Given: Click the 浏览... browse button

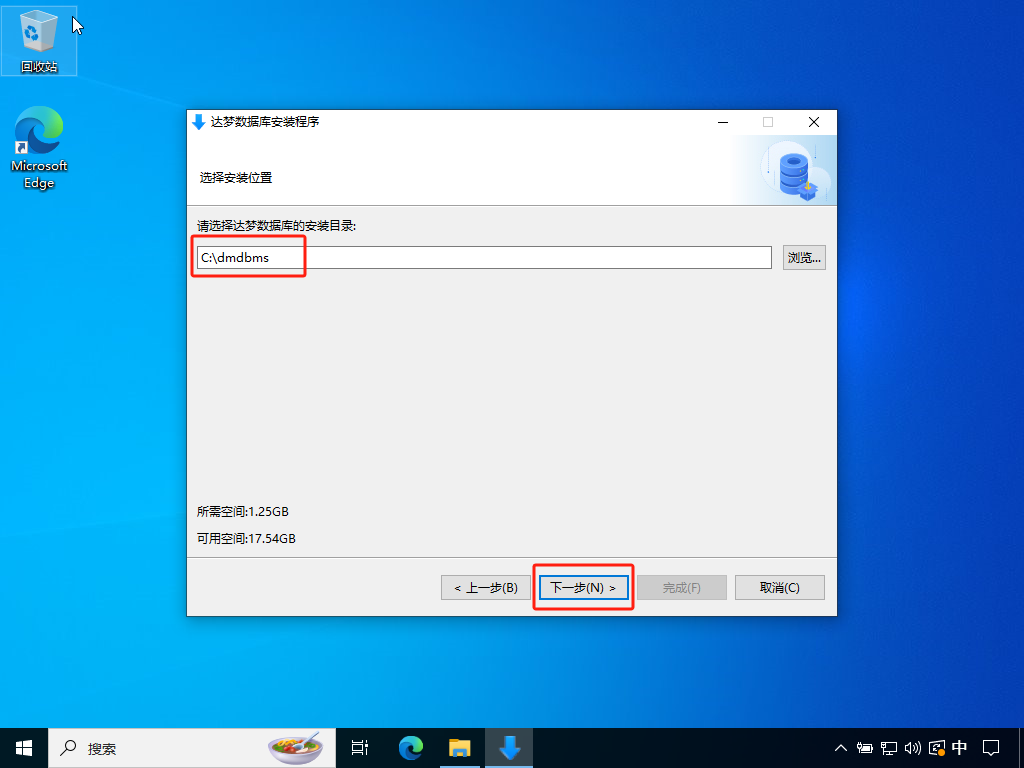Looking at the screenshot, I should coord(804,257).
